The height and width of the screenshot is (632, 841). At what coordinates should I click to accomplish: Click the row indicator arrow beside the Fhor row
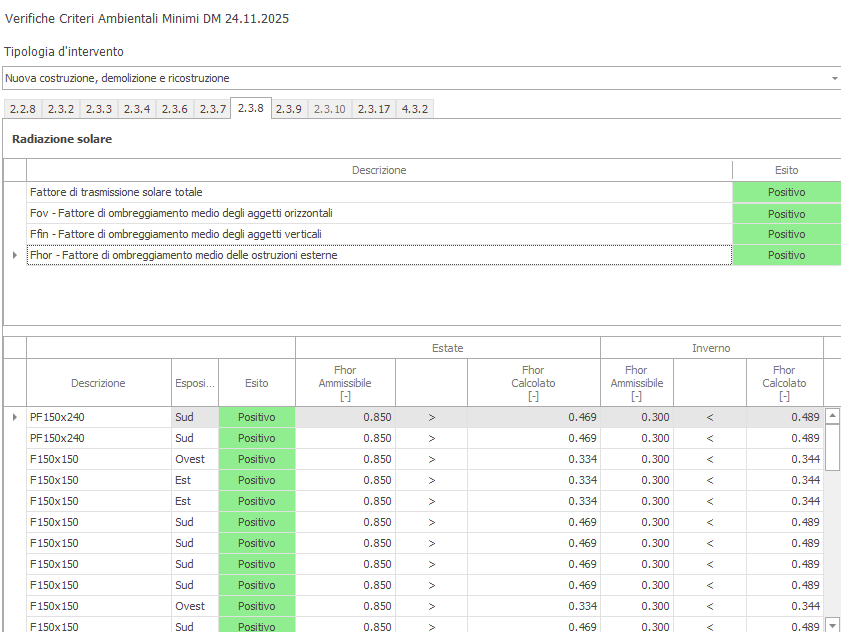[x=14, y=255]
